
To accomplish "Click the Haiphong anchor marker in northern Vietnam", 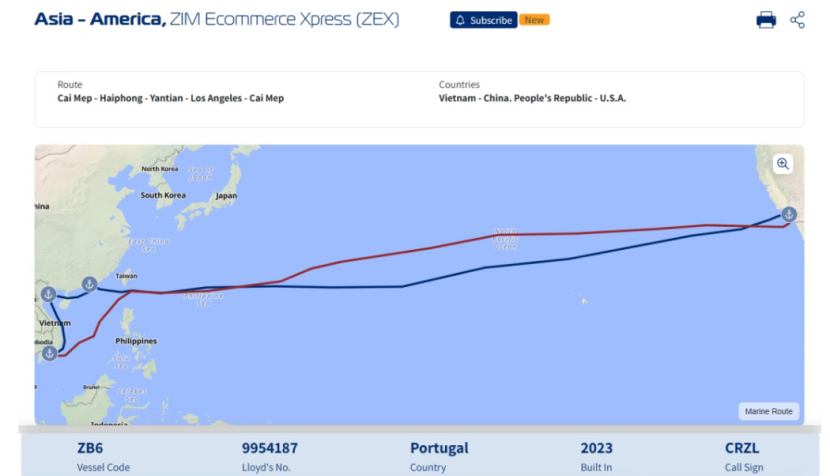I will click(48, 294).
